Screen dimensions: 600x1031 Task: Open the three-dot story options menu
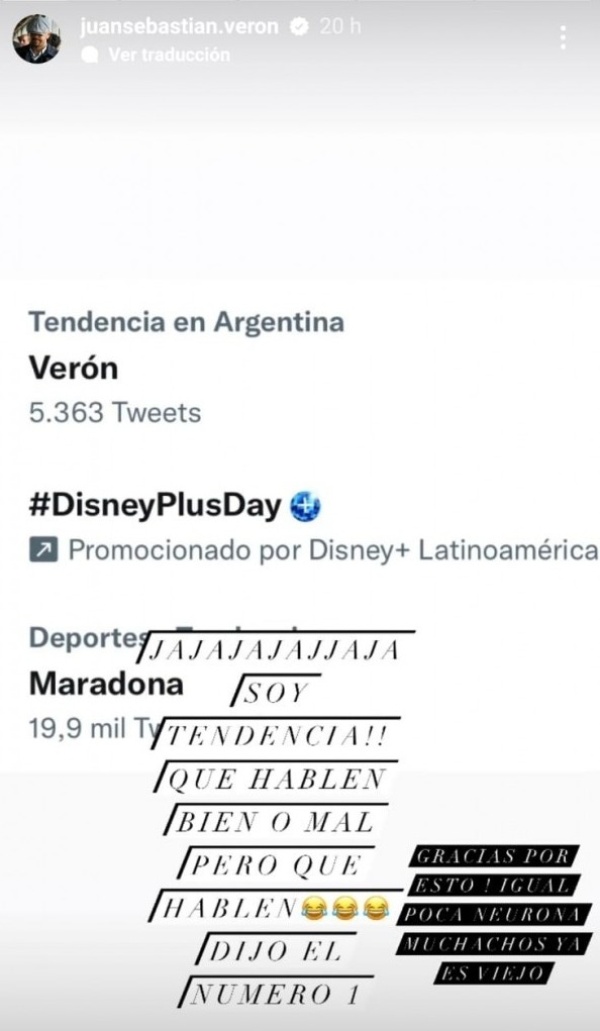[x=563, y=38]
